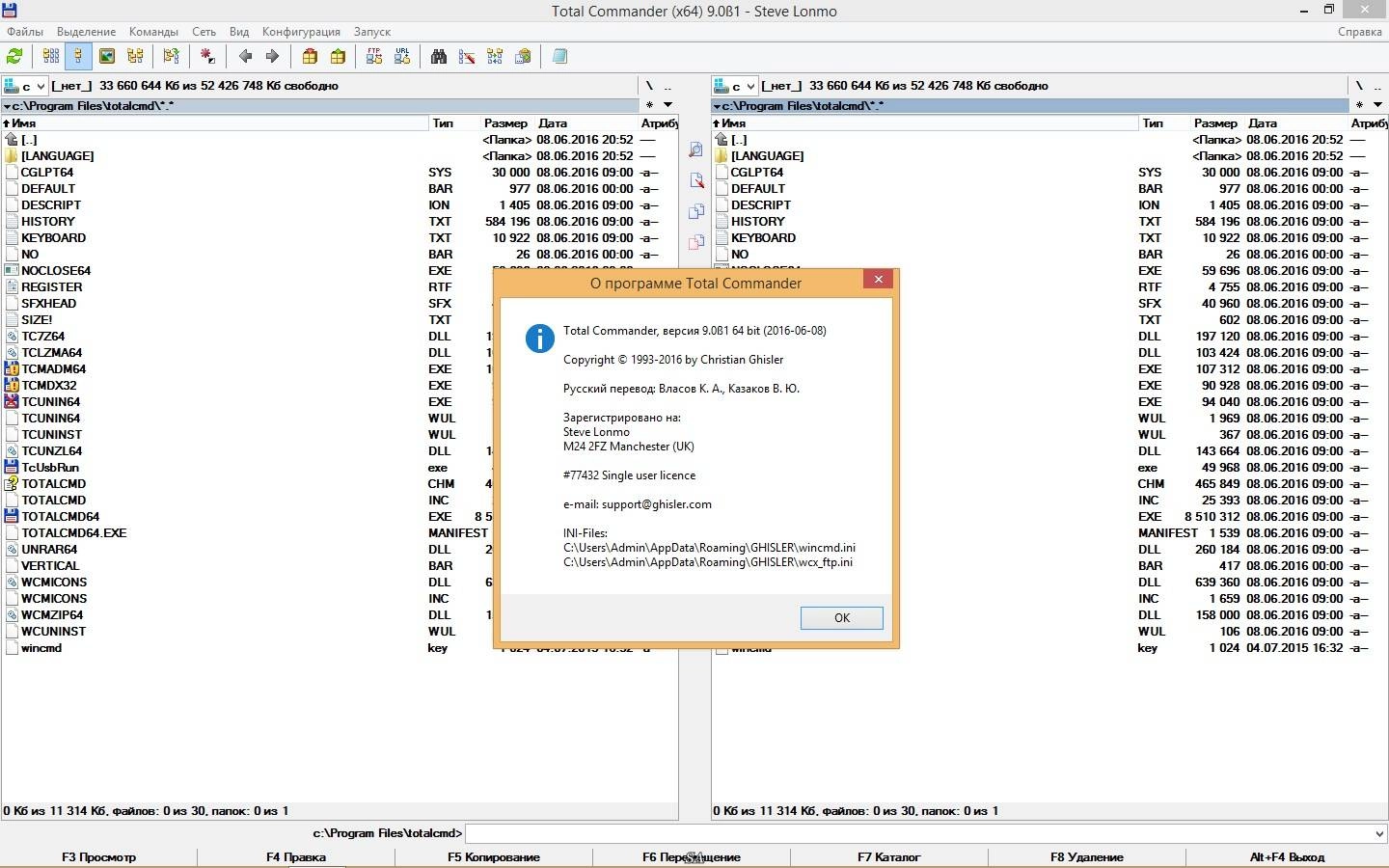Open the FTP connect toolbar icon
This screenshot has height=868, width=1389.
click(x=374, y=56)
